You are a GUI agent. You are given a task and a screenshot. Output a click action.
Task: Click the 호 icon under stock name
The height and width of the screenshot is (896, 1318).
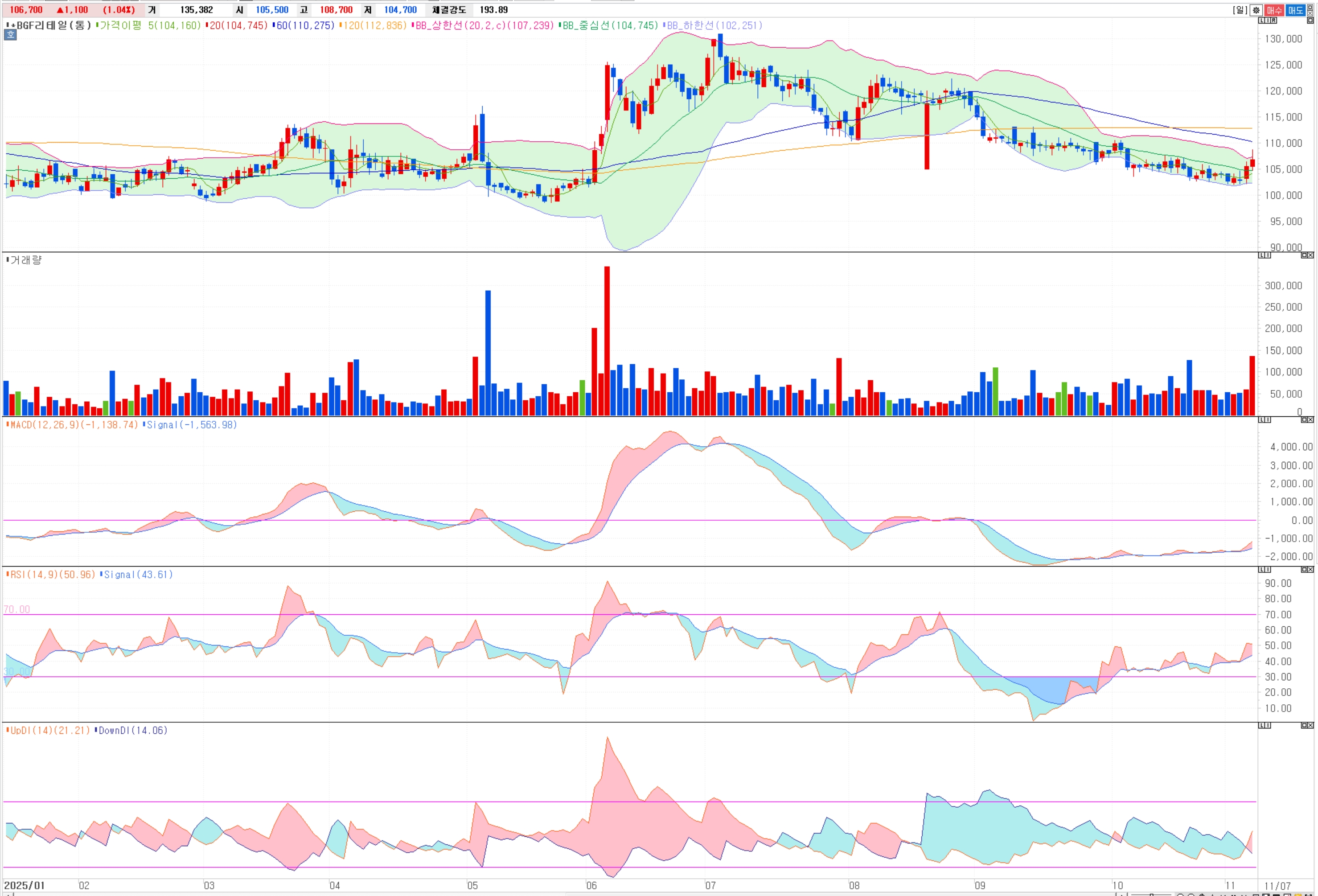(x=10, y=35)
